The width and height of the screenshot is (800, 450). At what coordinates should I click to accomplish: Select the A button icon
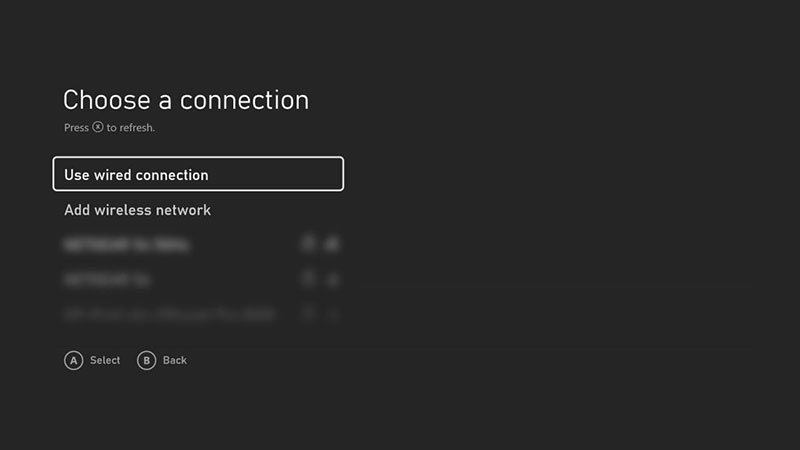point(73,360)
